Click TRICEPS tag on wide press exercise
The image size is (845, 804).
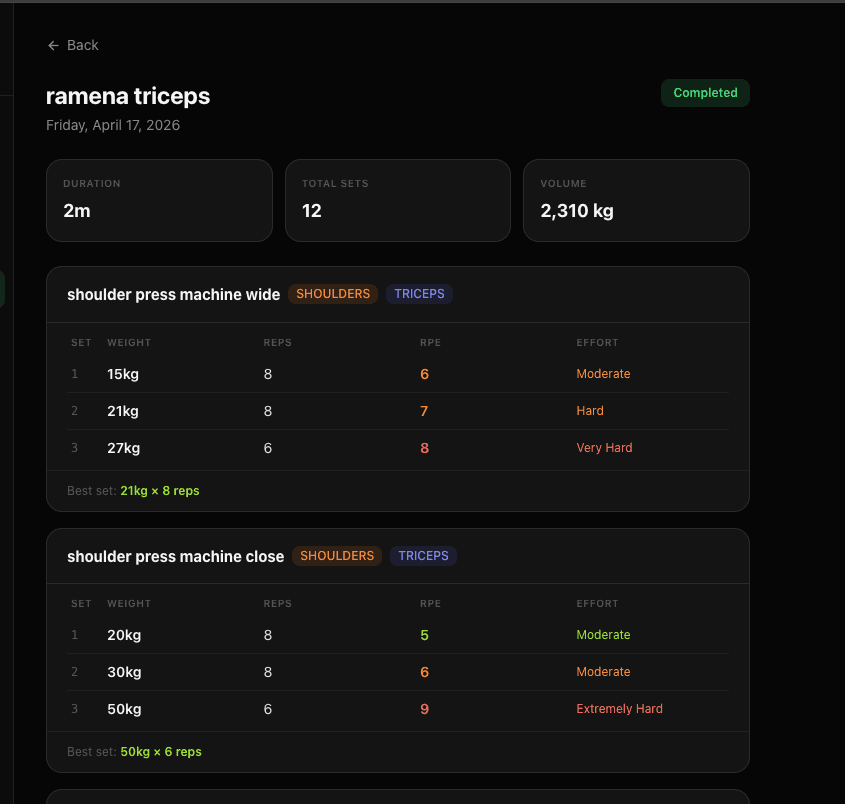420,294
